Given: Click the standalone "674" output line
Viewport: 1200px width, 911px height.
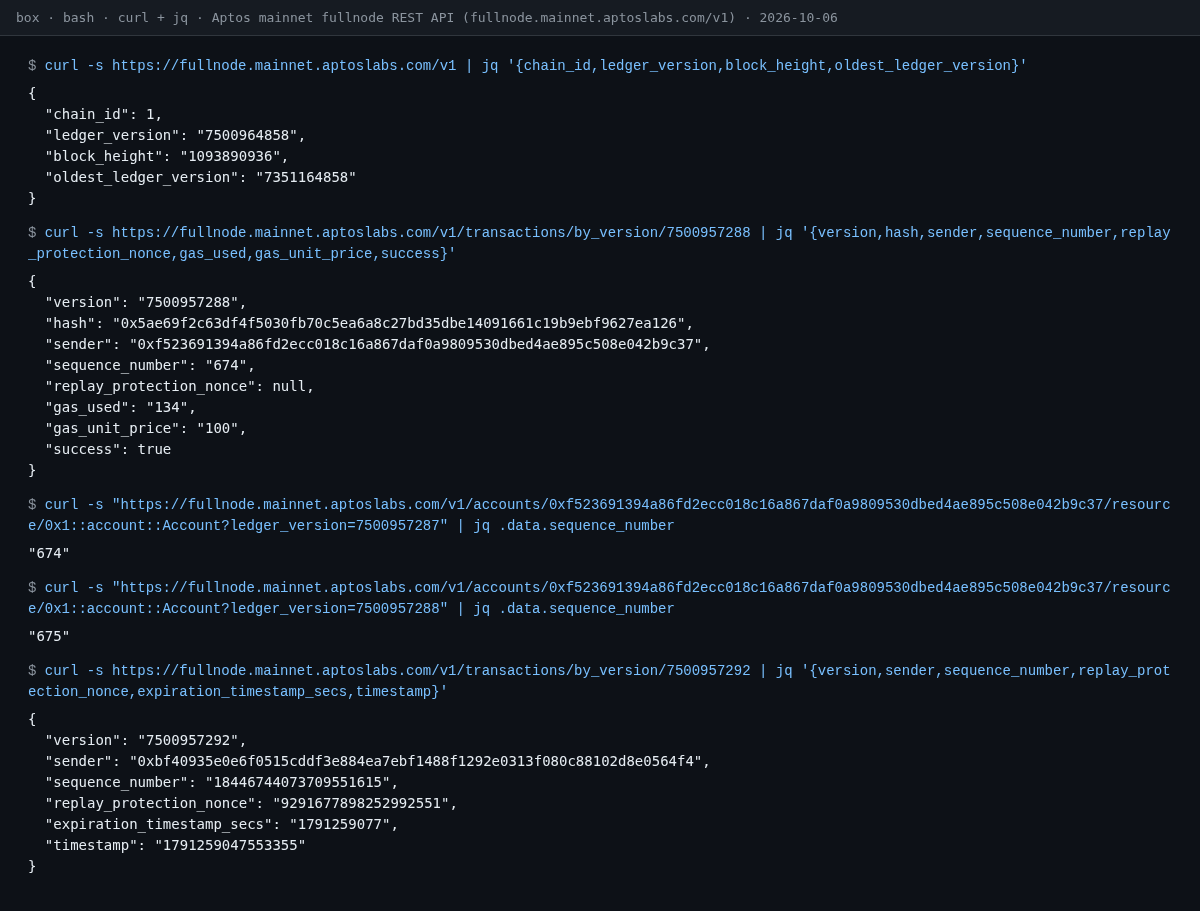Looking at the screenshot, I should (x=49, y=553).
